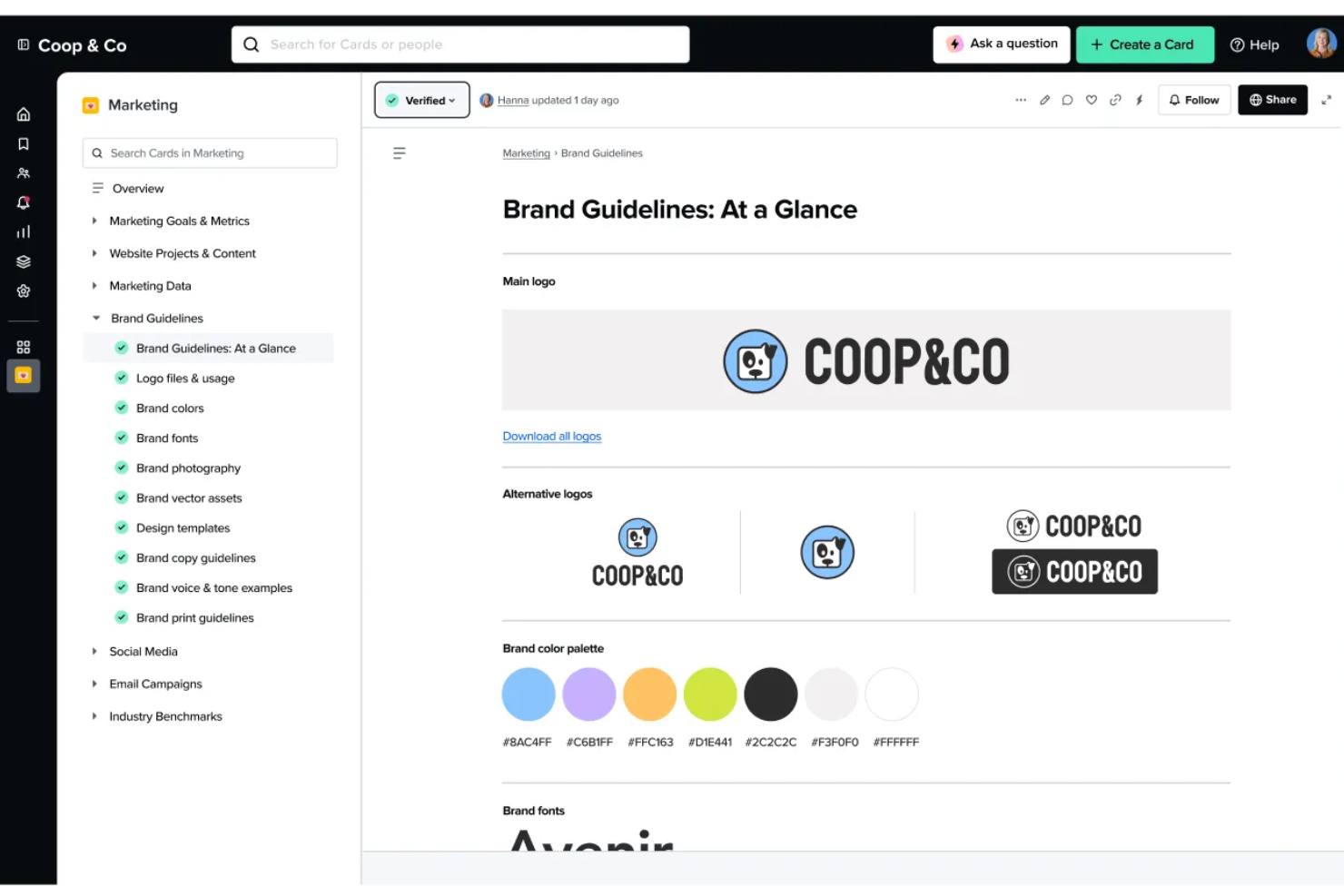Open the notifications bell

pos(24,202)
